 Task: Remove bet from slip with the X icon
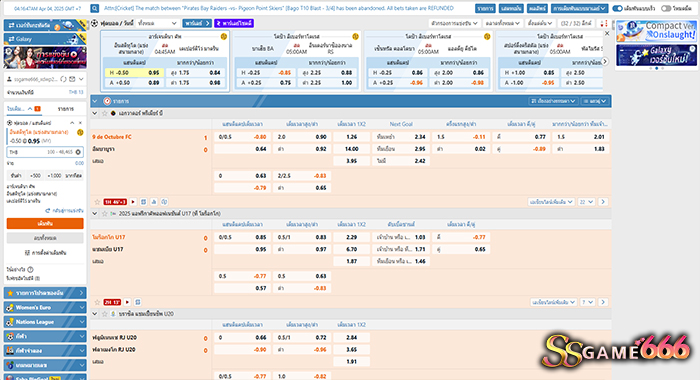pyautogui.click(x=80, y=123)
